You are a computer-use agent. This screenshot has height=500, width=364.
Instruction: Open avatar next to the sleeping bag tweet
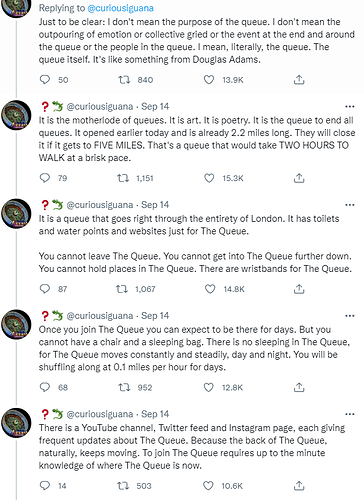[x=16, y=324]
